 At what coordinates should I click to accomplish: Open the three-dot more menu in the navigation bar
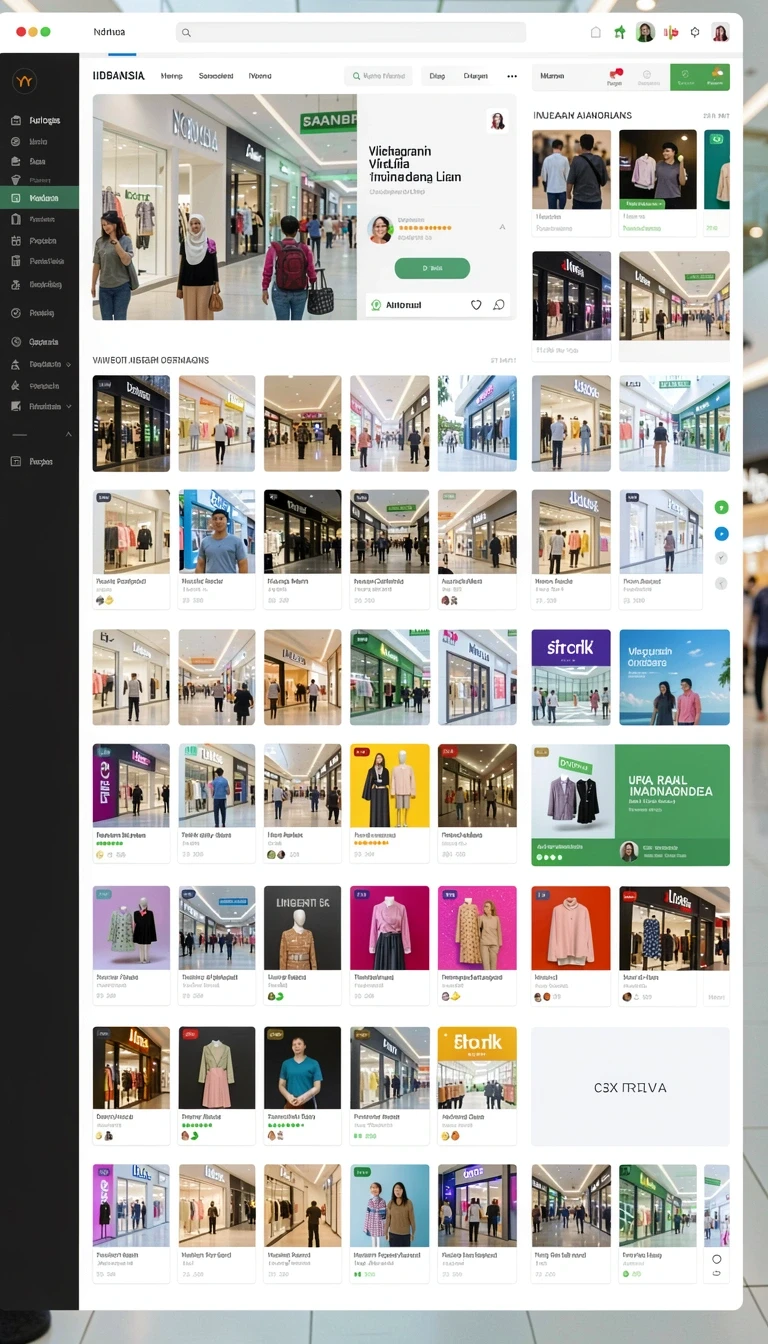(512, 76)
